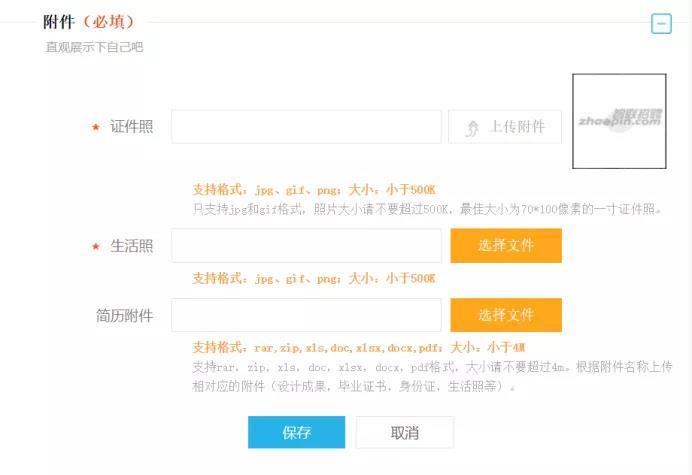The image size is (692, 475).
Task: Click the red asterisk beside 证件照
Action: [x=96, y=128]
